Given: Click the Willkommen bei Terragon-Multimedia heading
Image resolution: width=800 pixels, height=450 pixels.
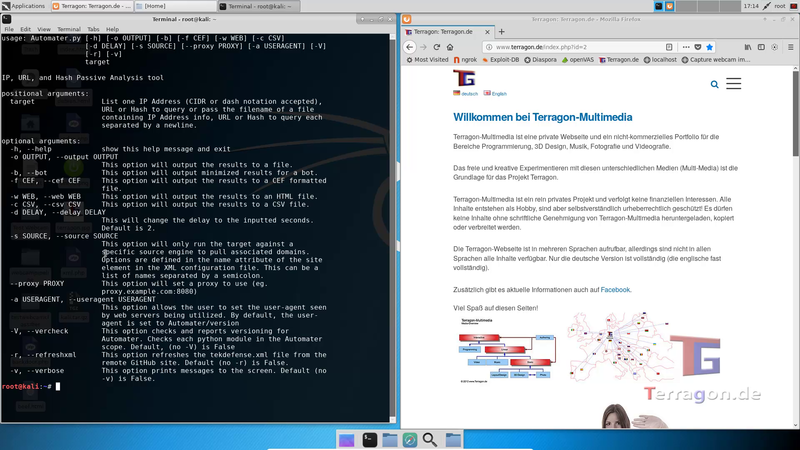Looking at the screenshot, I should point(542,117).
